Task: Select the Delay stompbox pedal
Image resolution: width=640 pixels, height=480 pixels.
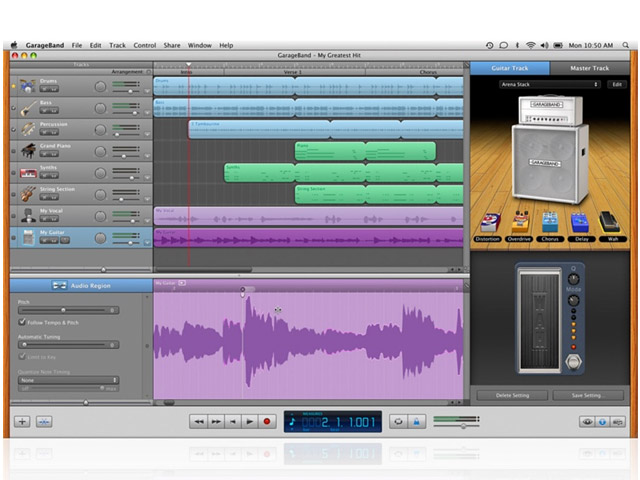Action: [580, 223]
